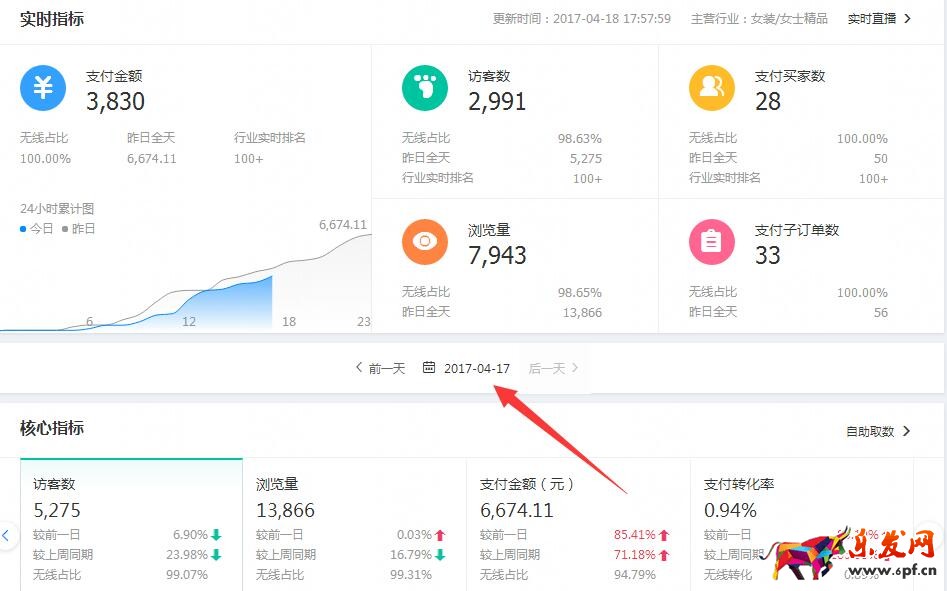Go to previous day with 前一天
The height and width of the screenshot is (591, 947).
click(x=380, y=368)
